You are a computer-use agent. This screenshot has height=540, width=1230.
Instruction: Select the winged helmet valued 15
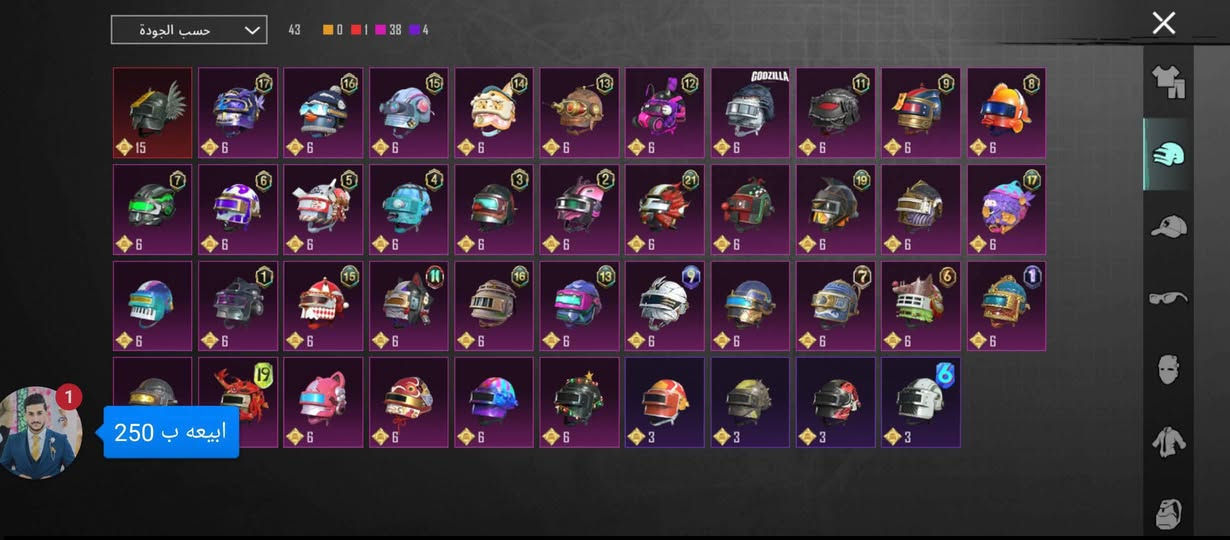click(x=152, y=113)
